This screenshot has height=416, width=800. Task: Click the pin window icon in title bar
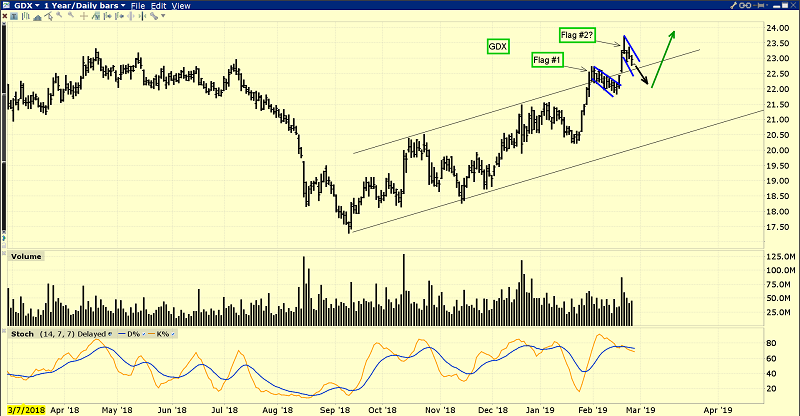click(x=758, y=6)
